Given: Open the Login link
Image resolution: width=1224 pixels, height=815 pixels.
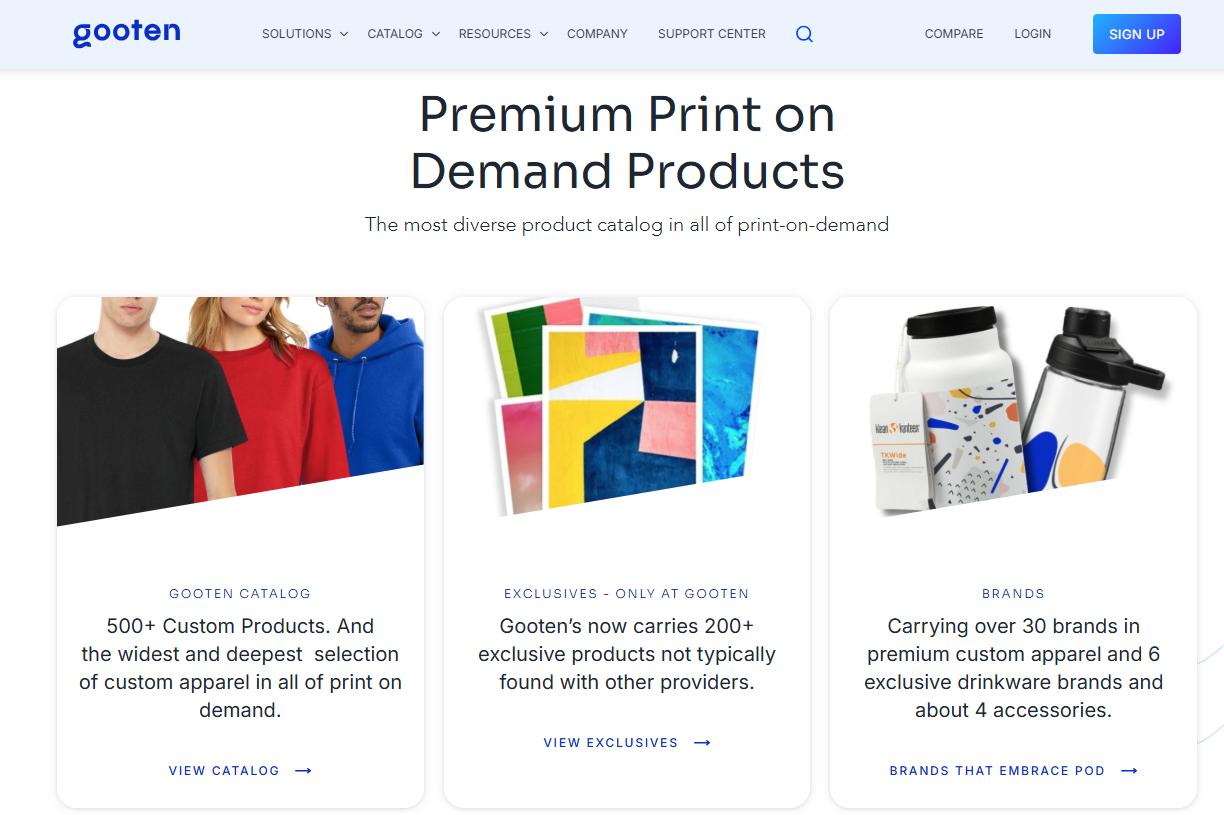Looking at the screenshot, I should point(1032,34).
